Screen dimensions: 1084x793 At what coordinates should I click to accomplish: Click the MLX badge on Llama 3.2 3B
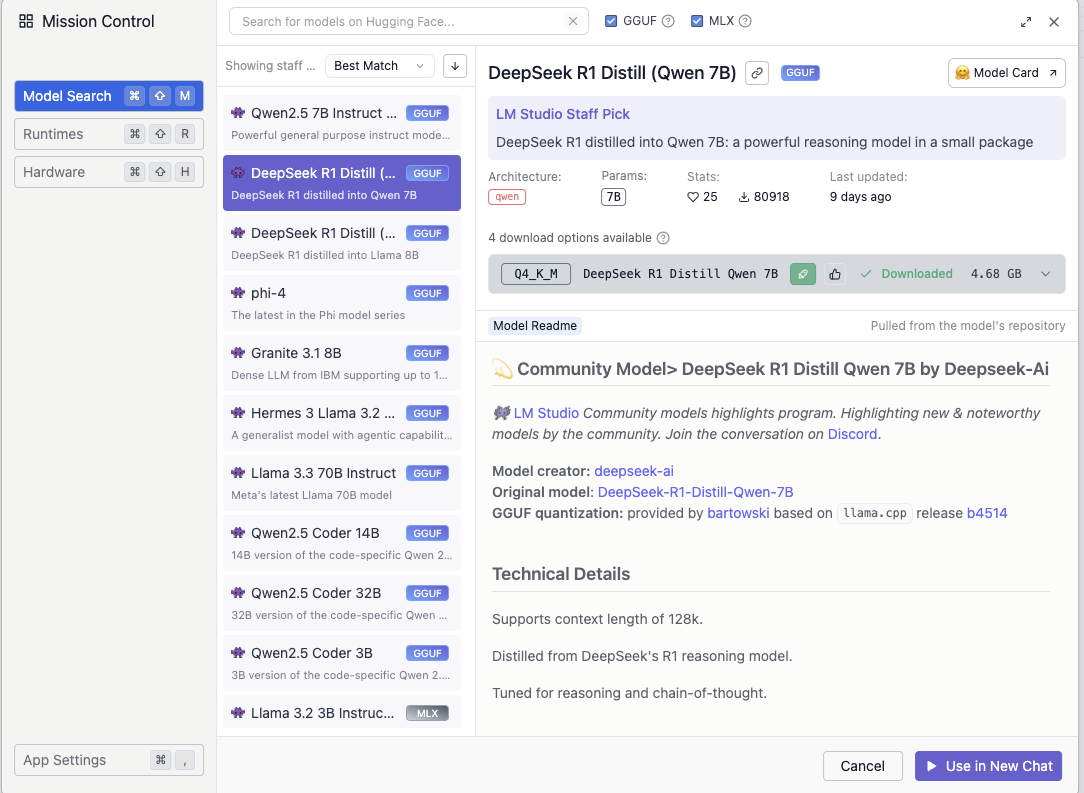tap(427, 713)
